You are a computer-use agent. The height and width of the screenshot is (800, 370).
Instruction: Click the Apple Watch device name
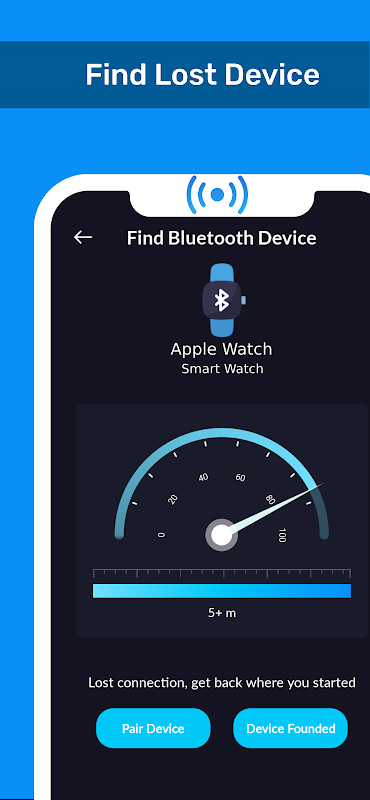tap(221, 349)
